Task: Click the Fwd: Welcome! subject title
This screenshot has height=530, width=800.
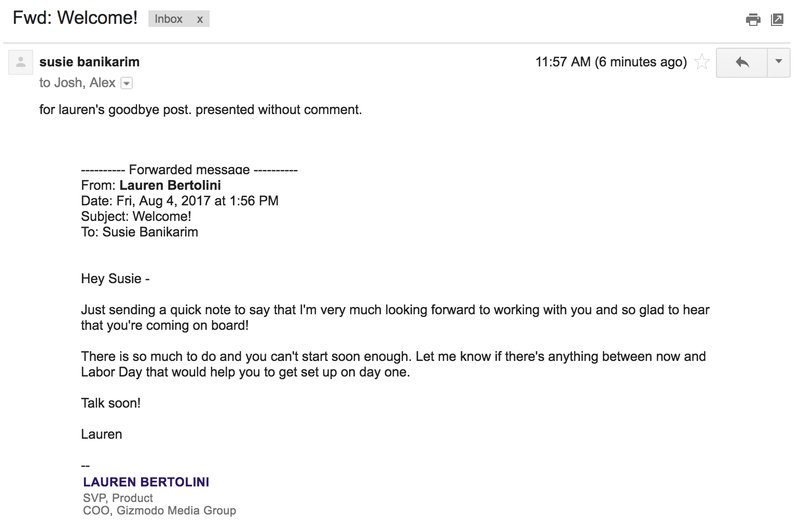Action: pyautogui.click(x=75, y=18)
